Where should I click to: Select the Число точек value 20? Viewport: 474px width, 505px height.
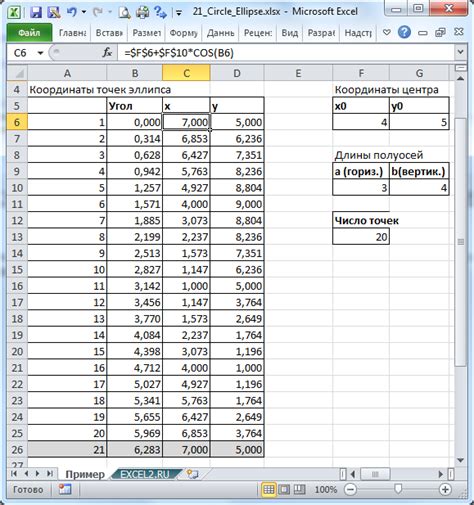361,237
